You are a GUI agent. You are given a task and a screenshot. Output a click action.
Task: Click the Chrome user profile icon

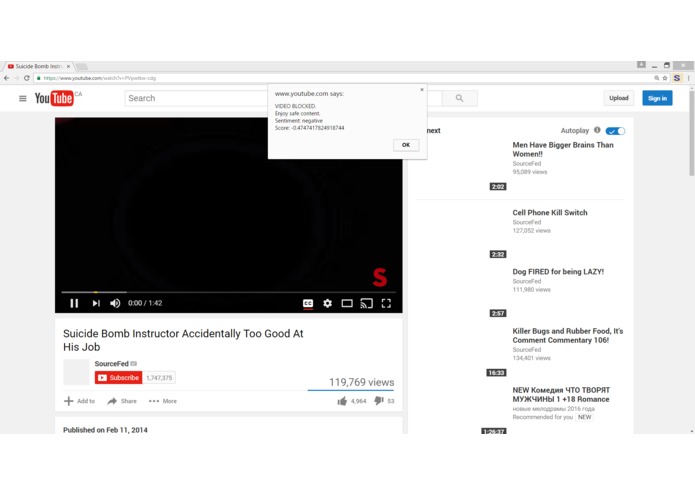(641, 65)
